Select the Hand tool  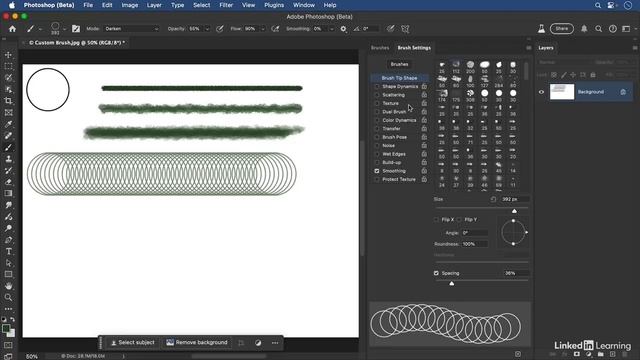coord(8,286)
